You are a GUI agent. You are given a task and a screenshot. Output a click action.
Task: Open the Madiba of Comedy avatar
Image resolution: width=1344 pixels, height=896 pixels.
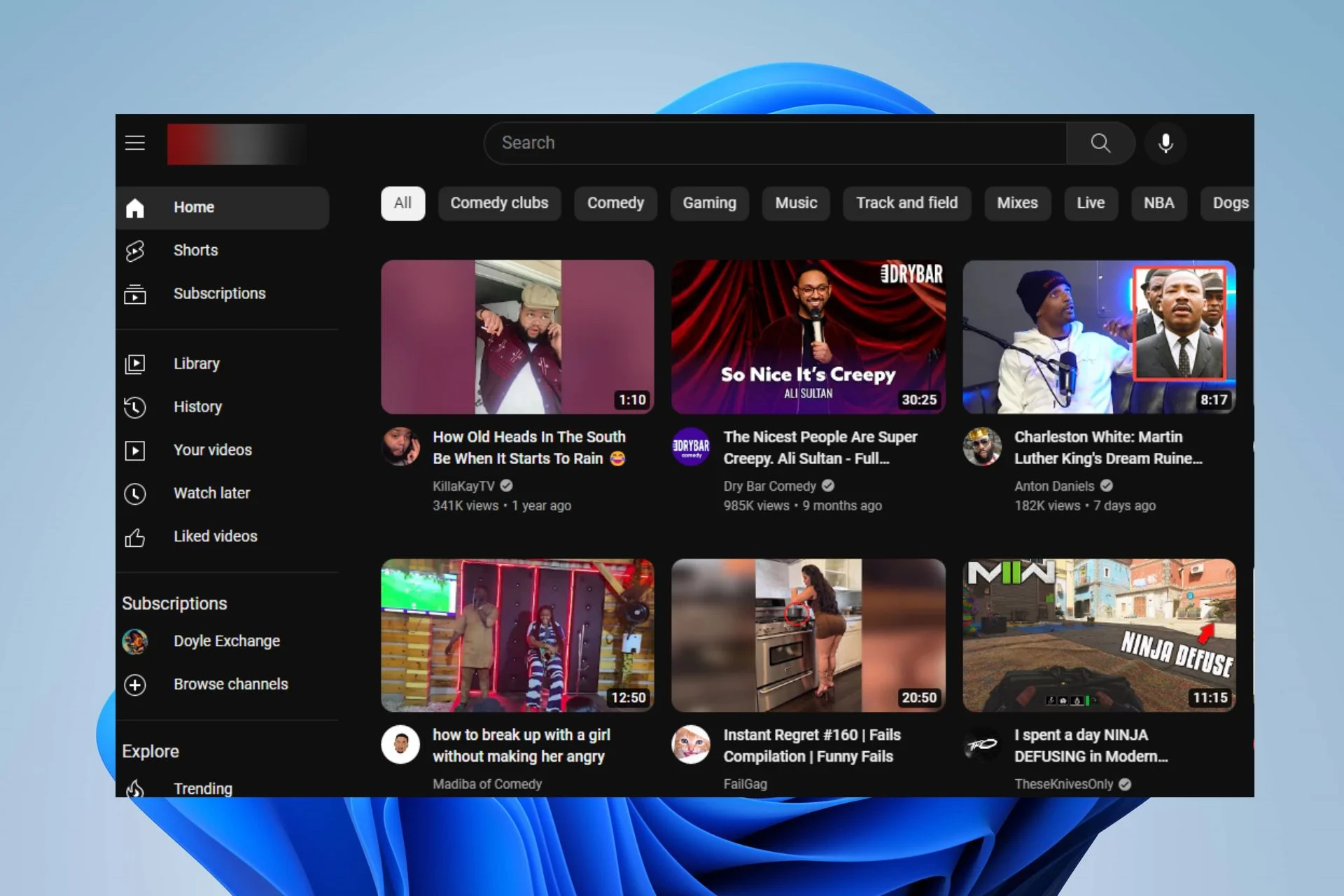400,744
